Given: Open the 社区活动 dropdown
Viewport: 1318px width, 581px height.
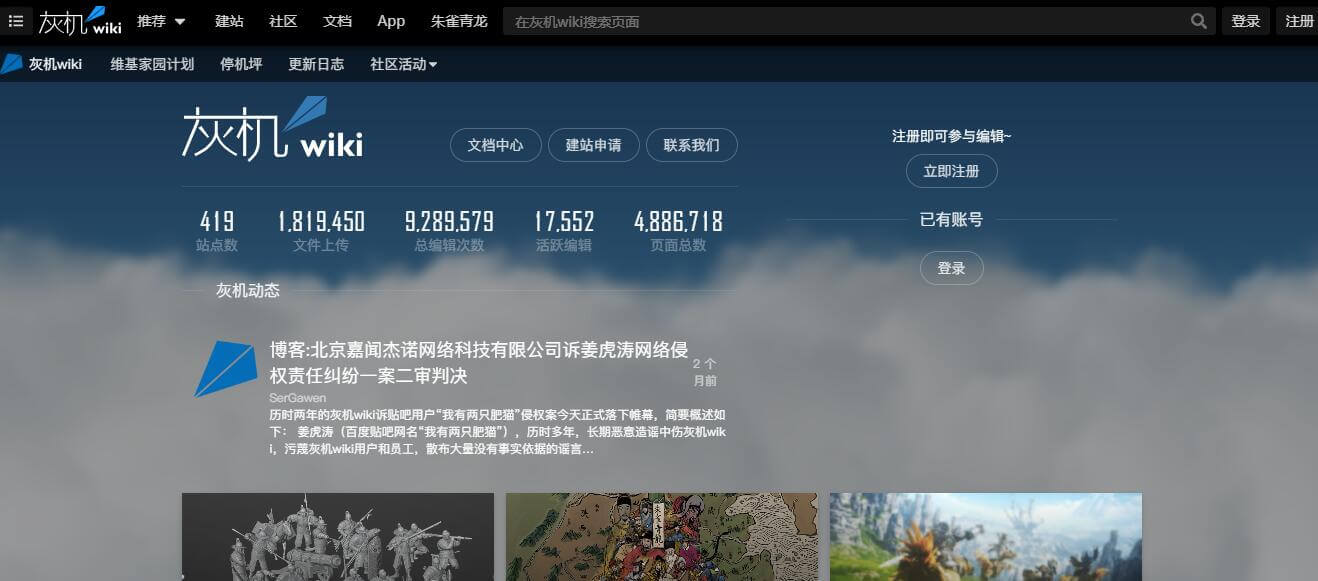Looking at the screenshot, I should point(400,63).
